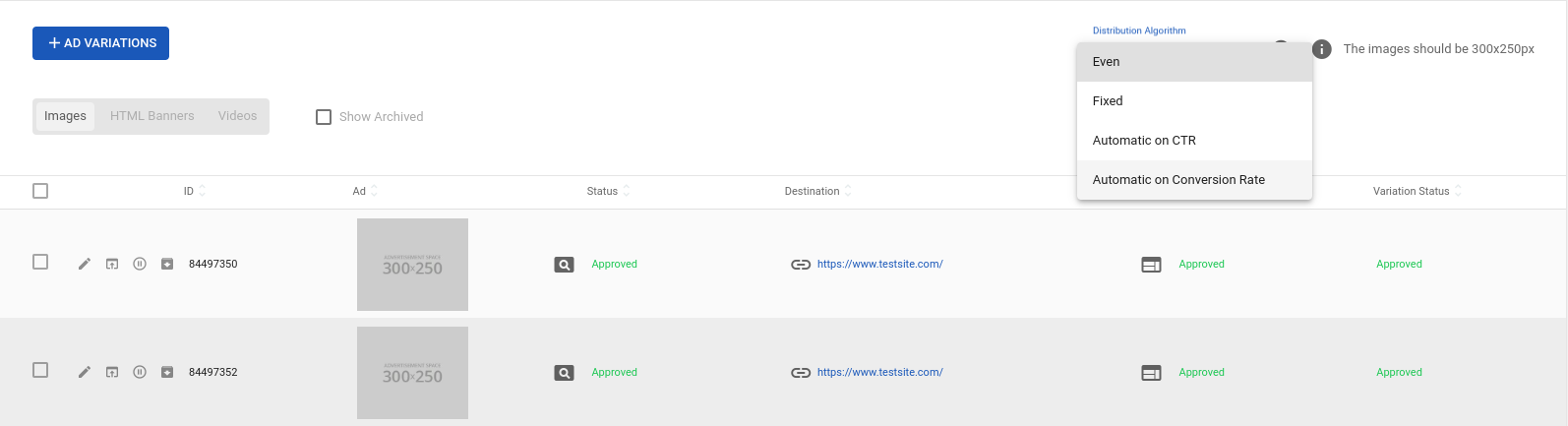Image resolution: width=1568 pixels, height=426 pixels.
Task: Click the magnifier preview icon for ad 84497350
Action: [x=564, y=265]
